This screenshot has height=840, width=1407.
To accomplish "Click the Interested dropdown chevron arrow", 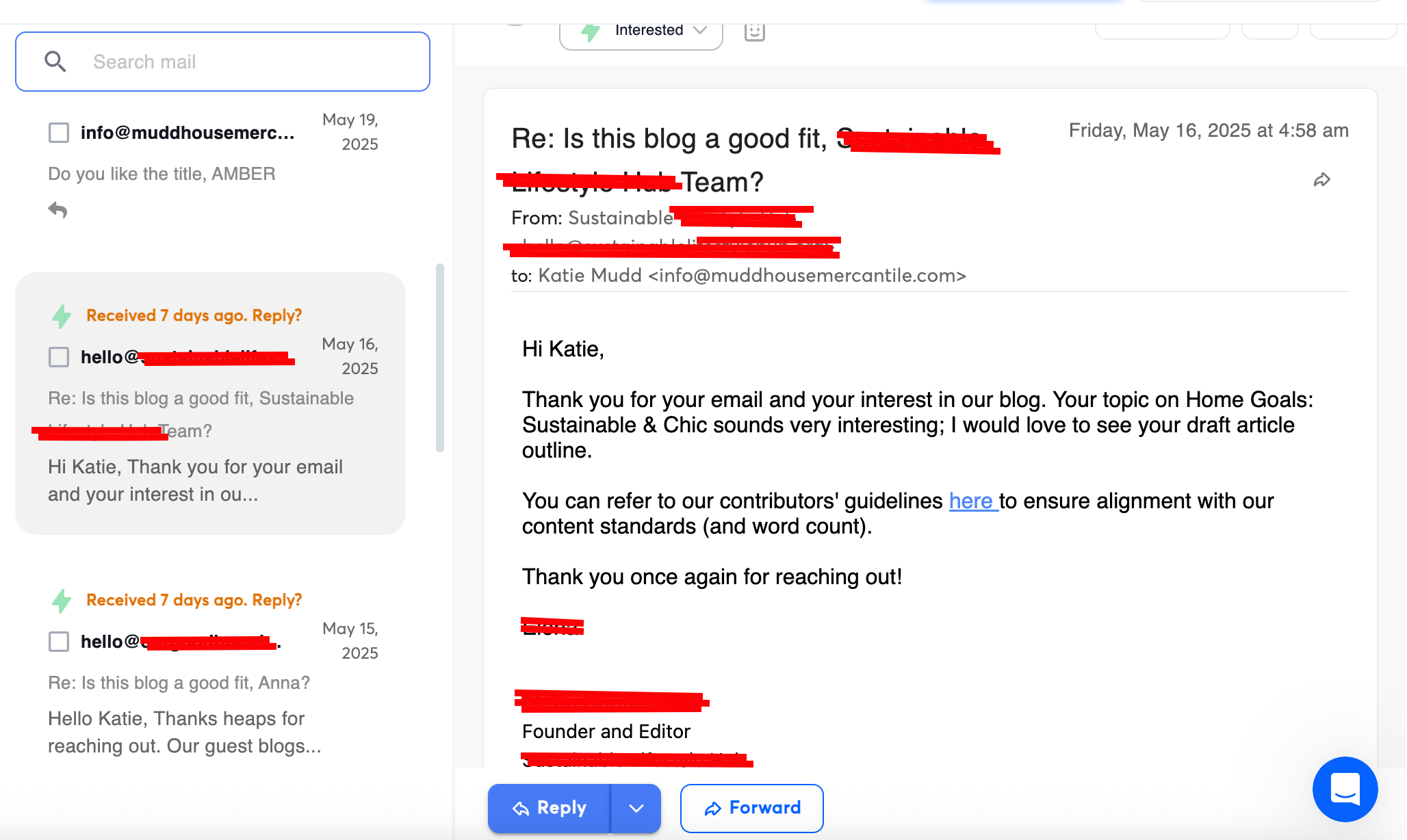I will pos(699,30).
